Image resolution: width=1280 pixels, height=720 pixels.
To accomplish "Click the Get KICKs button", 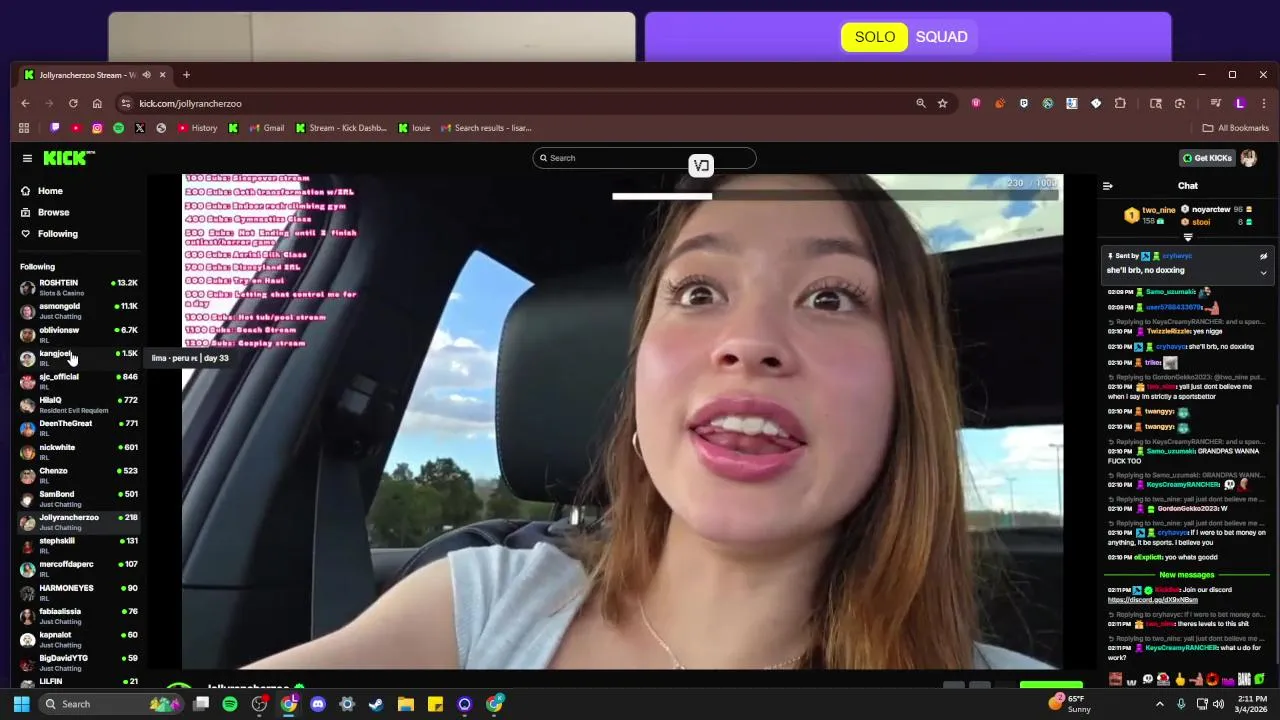I will coord(1207,158).
